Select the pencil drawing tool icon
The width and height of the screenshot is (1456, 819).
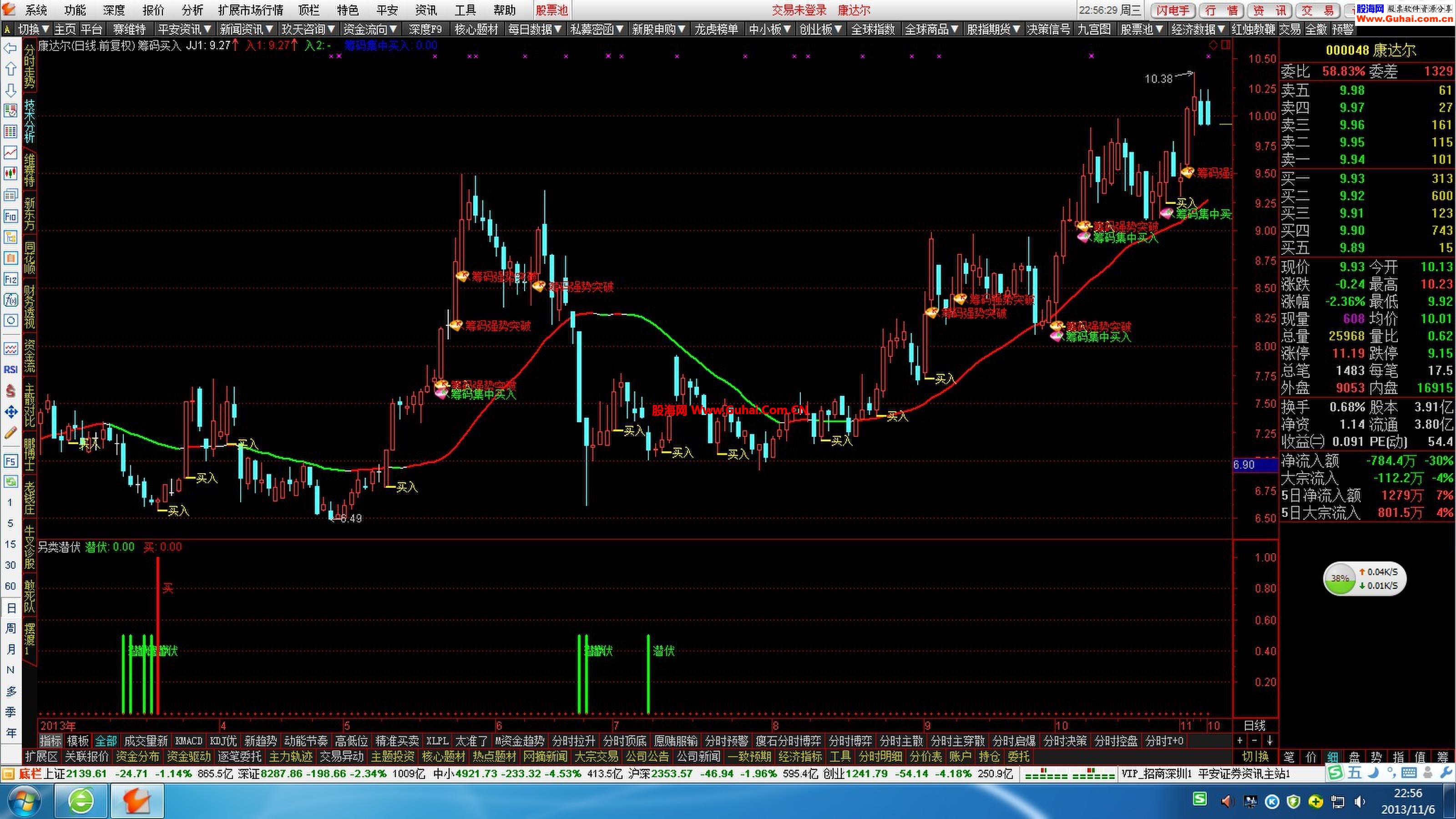[10, 432]
